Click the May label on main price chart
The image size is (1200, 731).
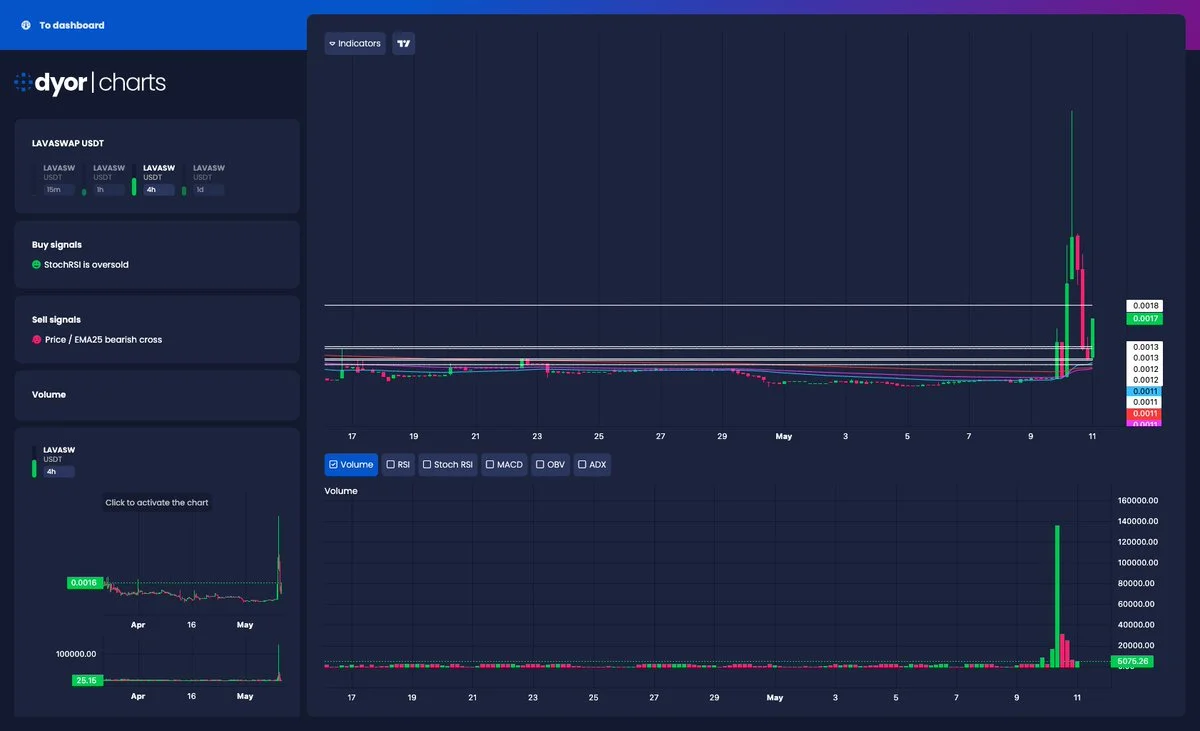tap(784, 436)
